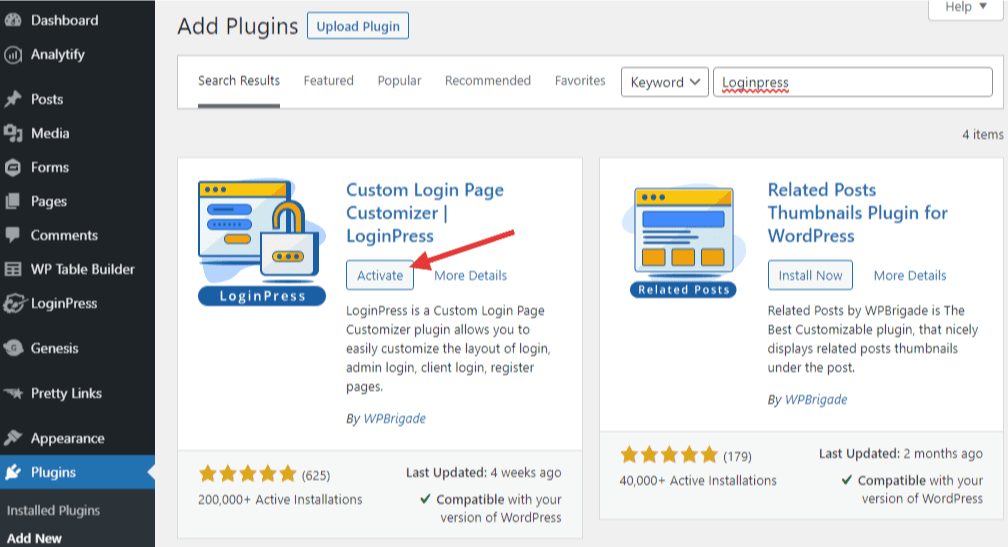The image size is (1008, 547).
Task: Open the Media menu label
Action: pos(50,133)
